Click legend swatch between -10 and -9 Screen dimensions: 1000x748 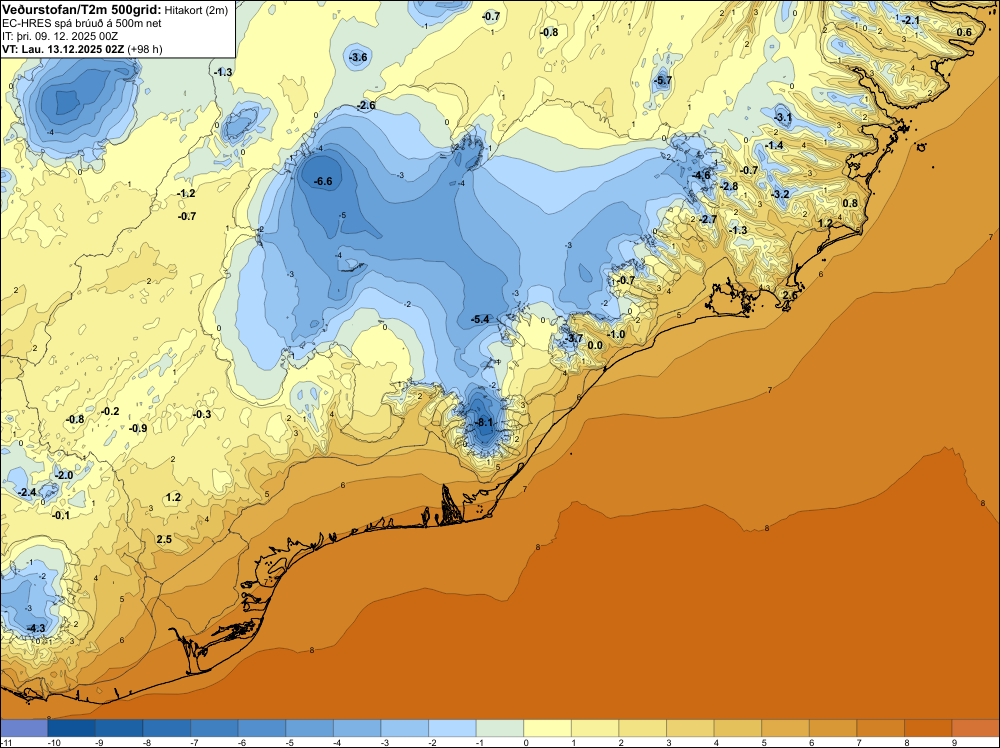coord(71,728)
